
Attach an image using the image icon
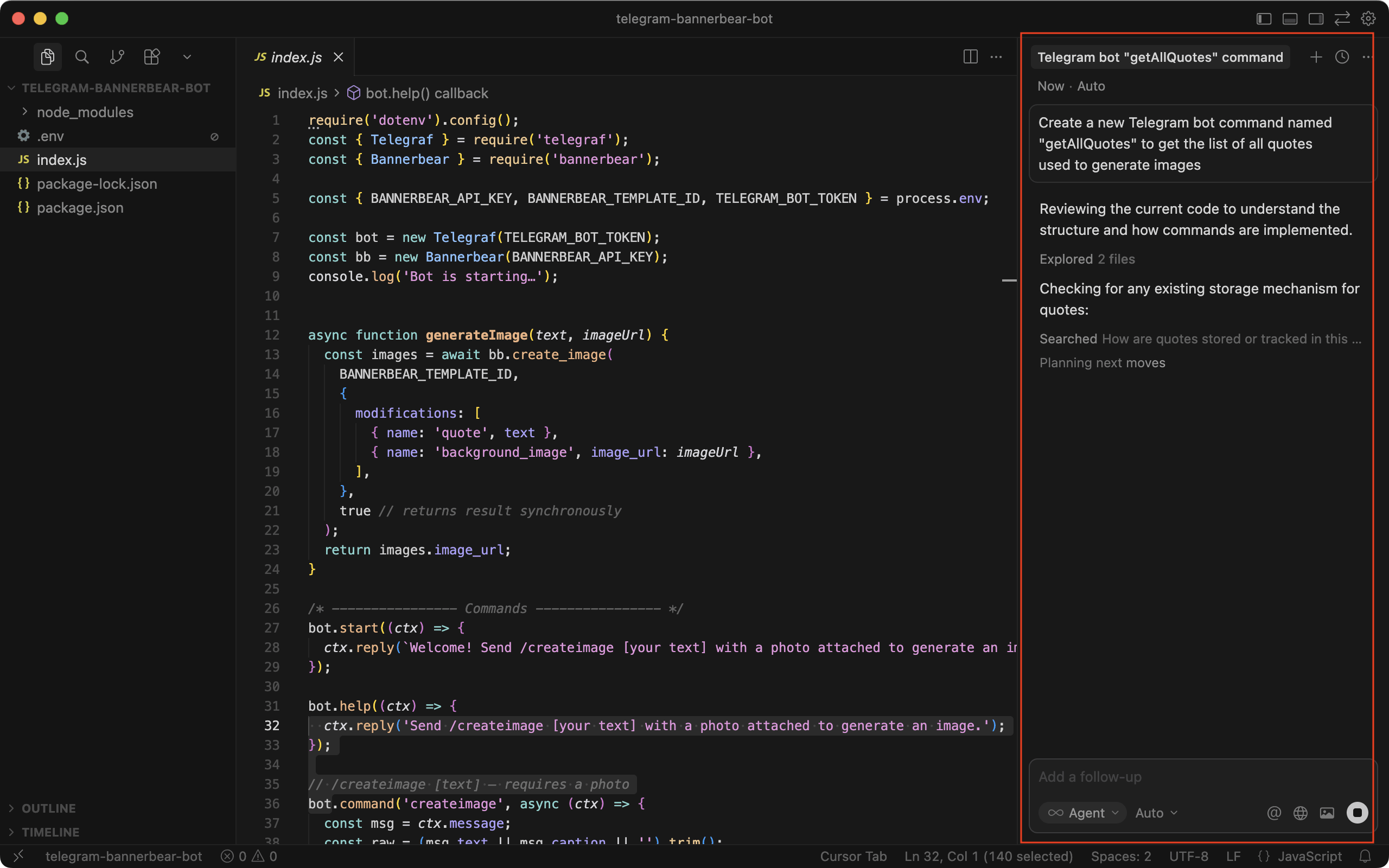point(1328,813)
